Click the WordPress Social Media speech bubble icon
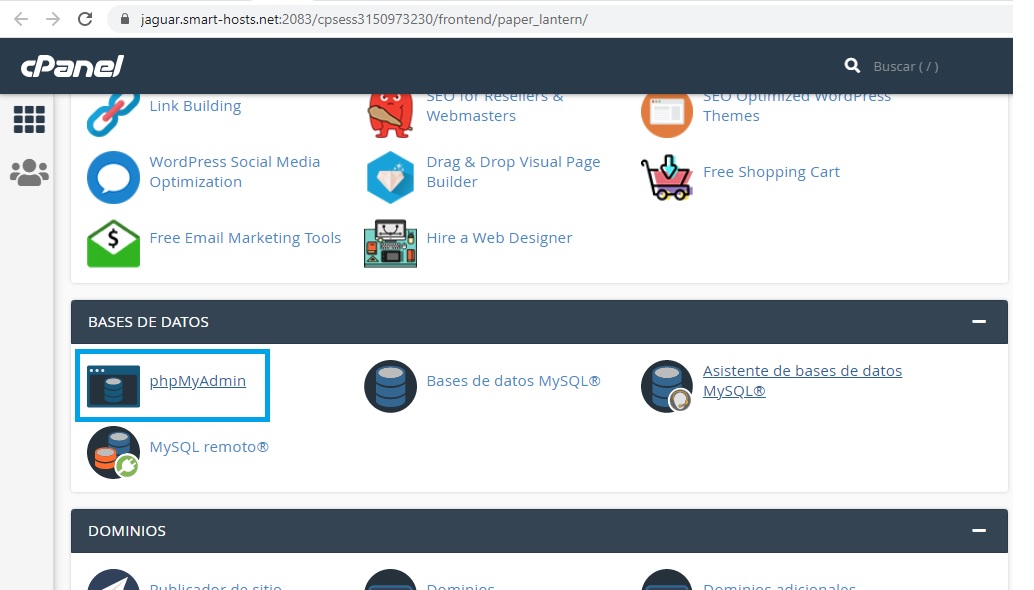Viewport: 1034px width, 590px height. pos(113,177)
